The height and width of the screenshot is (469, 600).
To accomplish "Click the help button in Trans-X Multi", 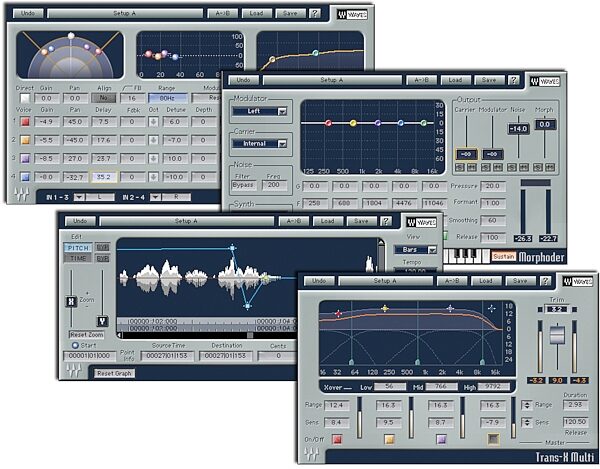I will (545, 281).
